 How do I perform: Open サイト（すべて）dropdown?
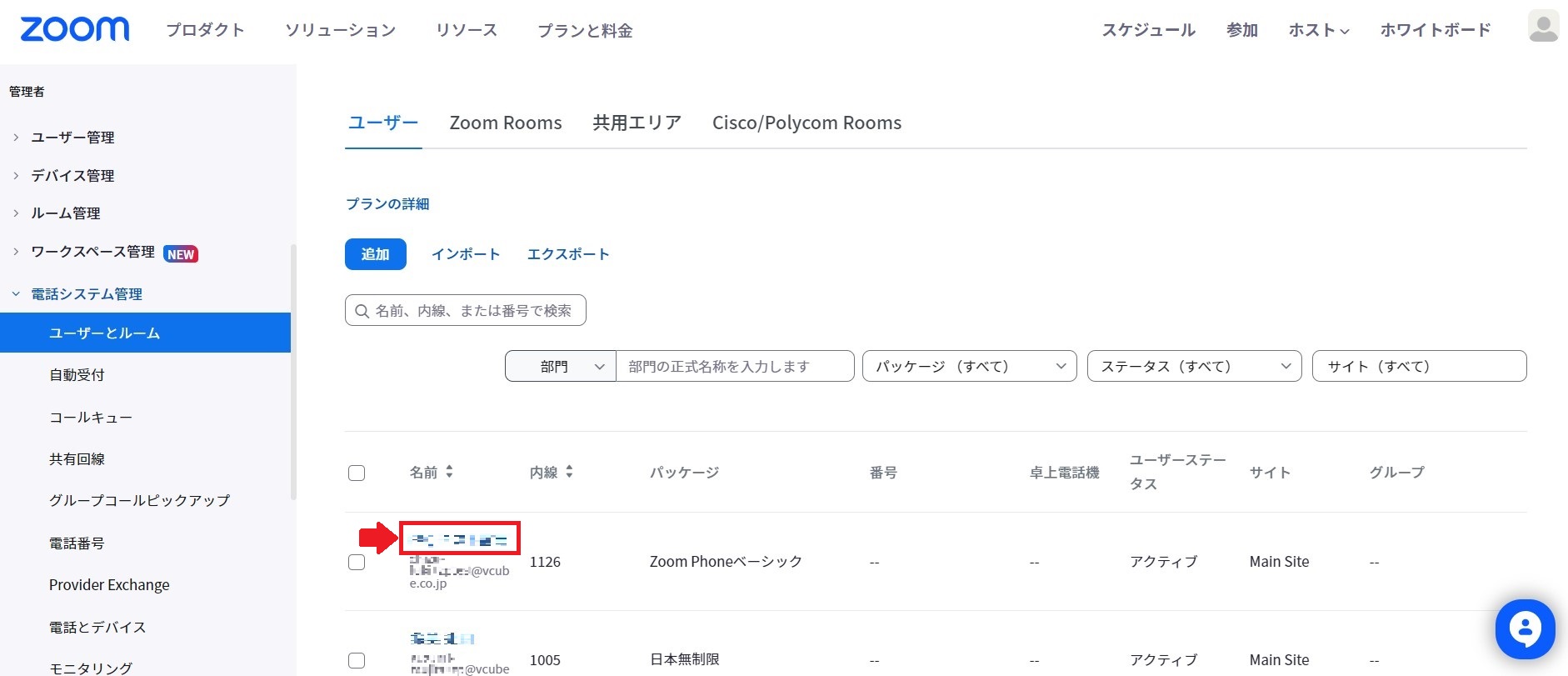[x=1419, y=366]
